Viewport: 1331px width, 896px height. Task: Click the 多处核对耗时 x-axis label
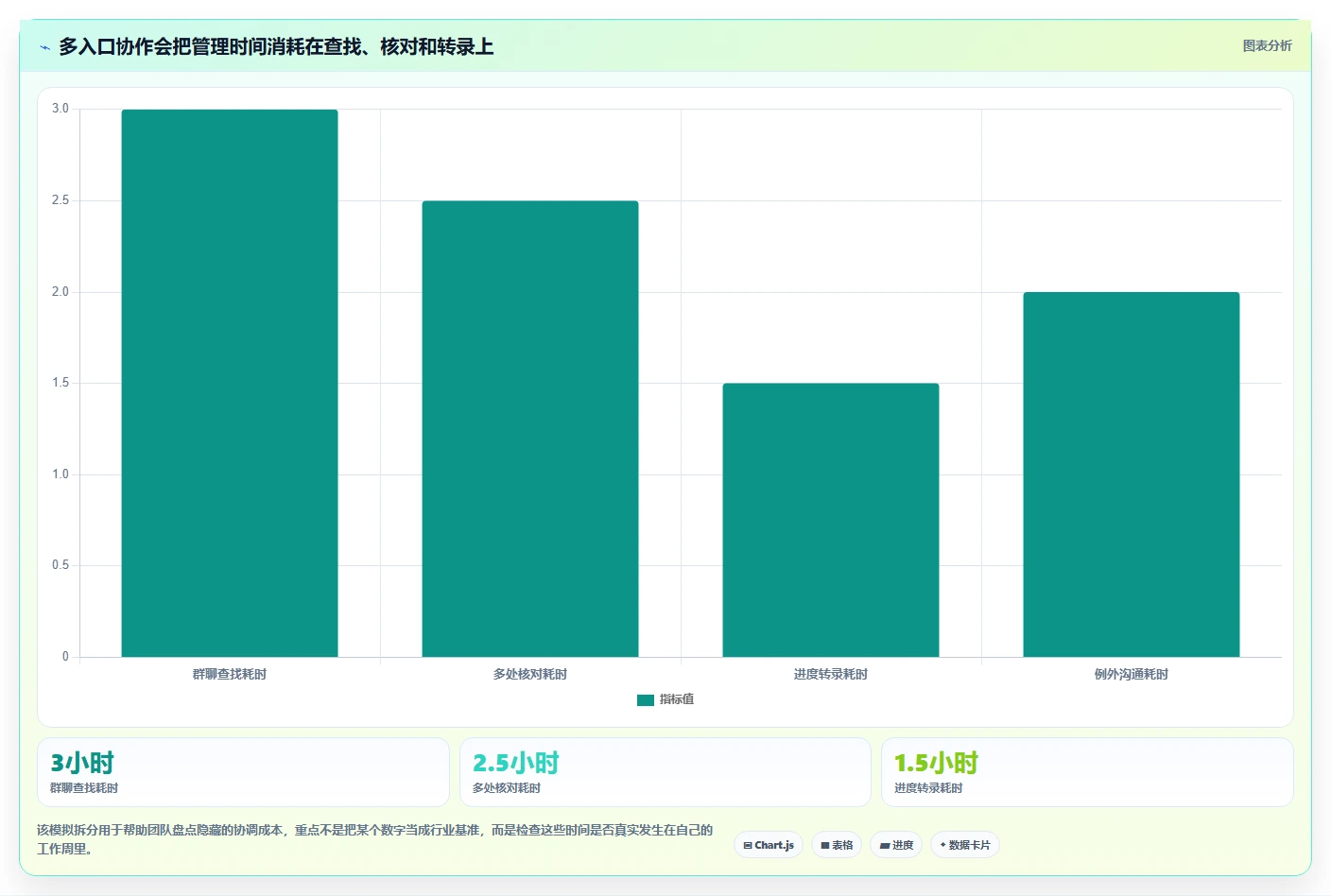[x=530, y=674]
